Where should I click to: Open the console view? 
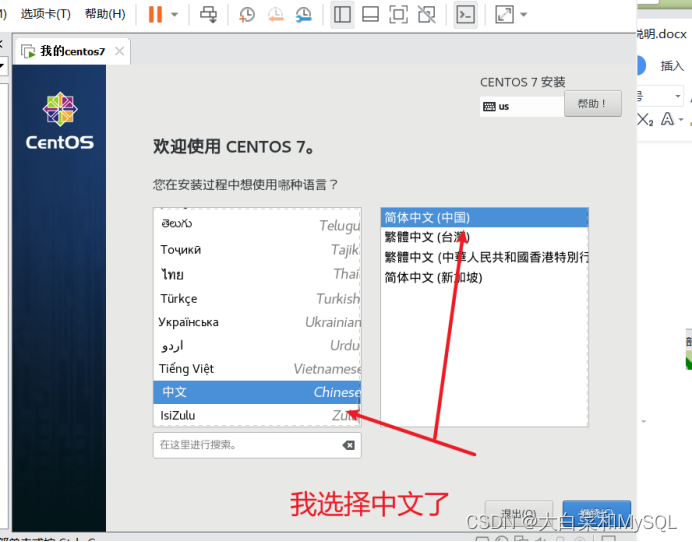466,14
